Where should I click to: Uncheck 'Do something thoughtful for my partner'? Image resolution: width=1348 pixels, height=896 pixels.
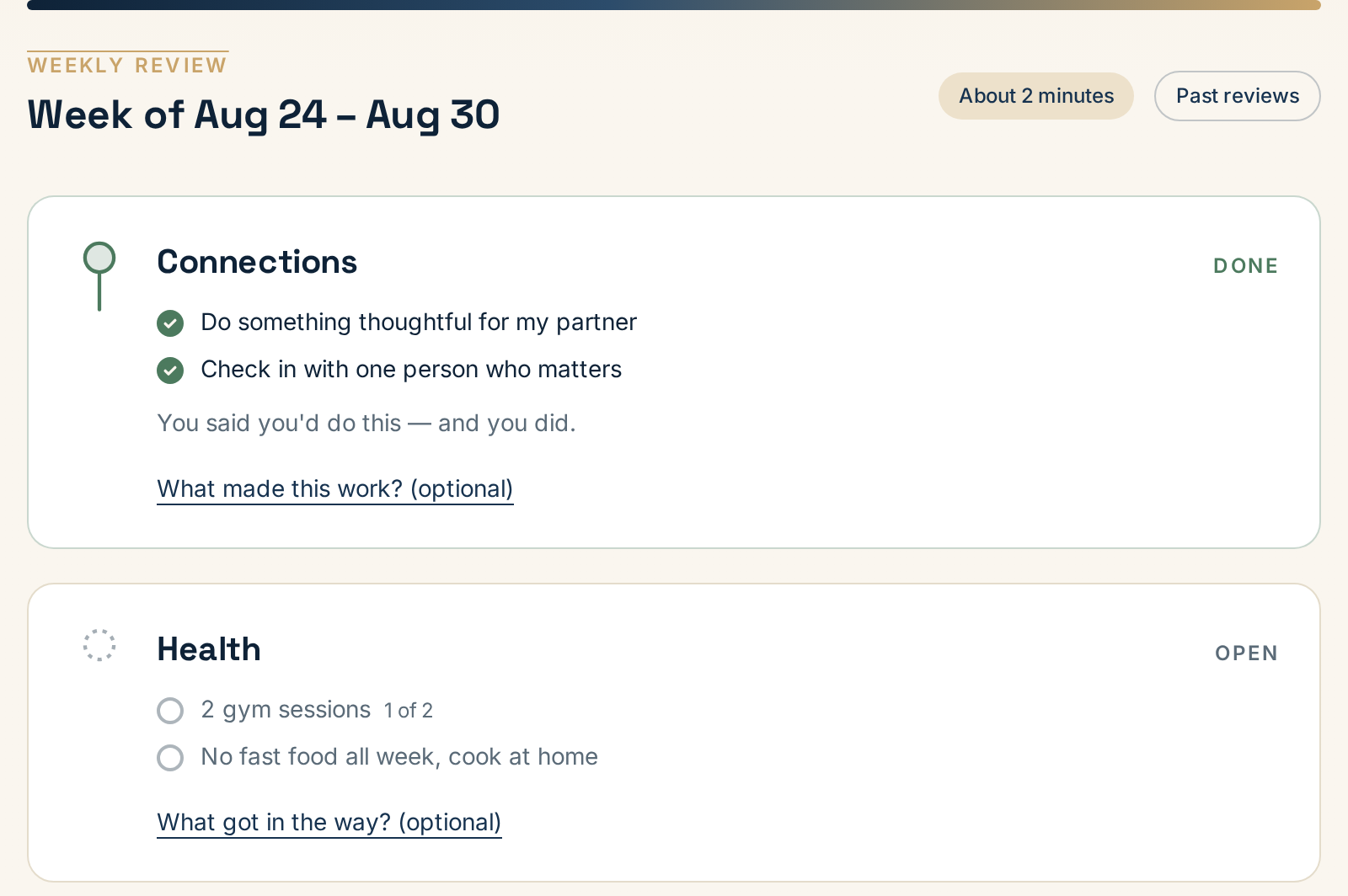coord(170,323)
